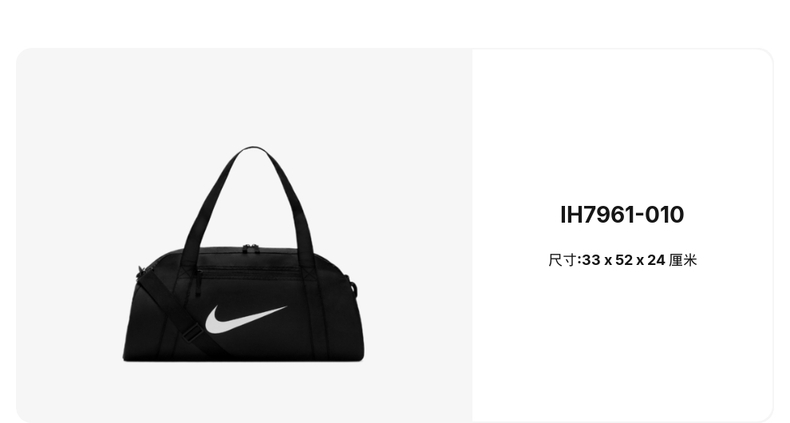Image resolution: width=790 pixels, height=423 pixels.
Task: Click the top zipper pulls on bag
Action: [x=251, y=248]
